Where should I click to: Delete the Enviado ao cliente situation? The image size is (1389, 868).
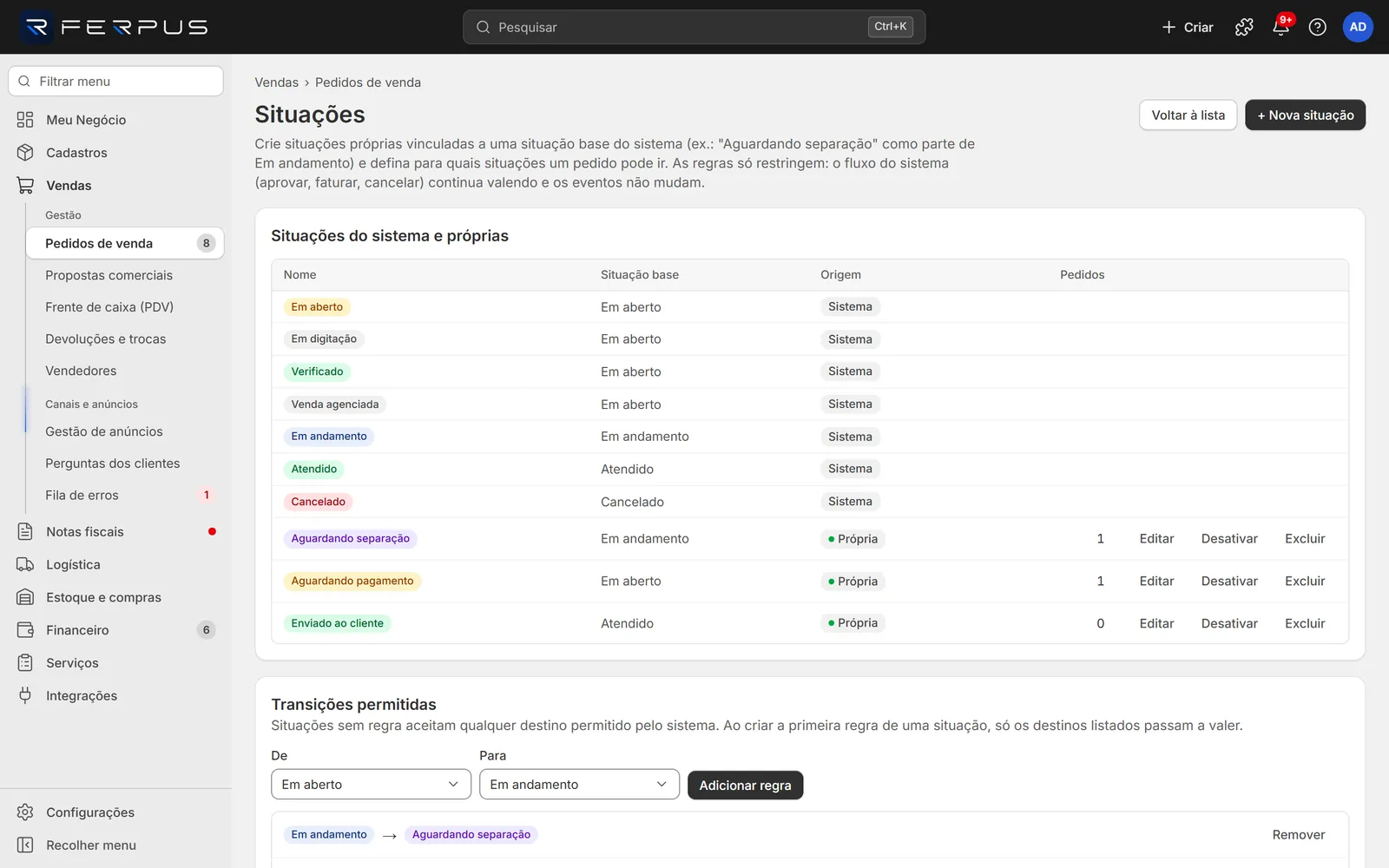click(1305, 624)
